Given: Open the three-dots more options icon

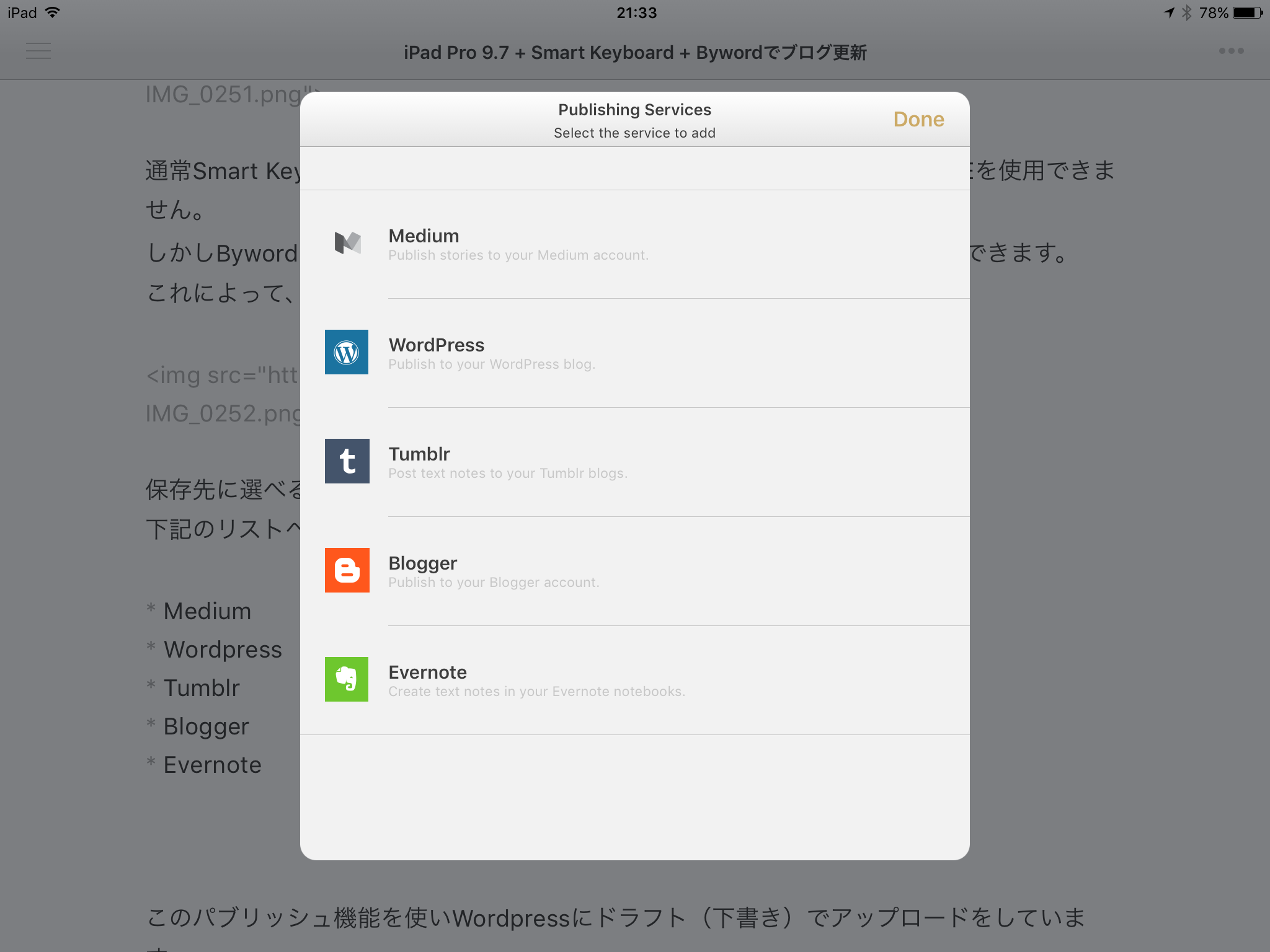Looking at the screenshot, I should click(x=1231, y=51).
